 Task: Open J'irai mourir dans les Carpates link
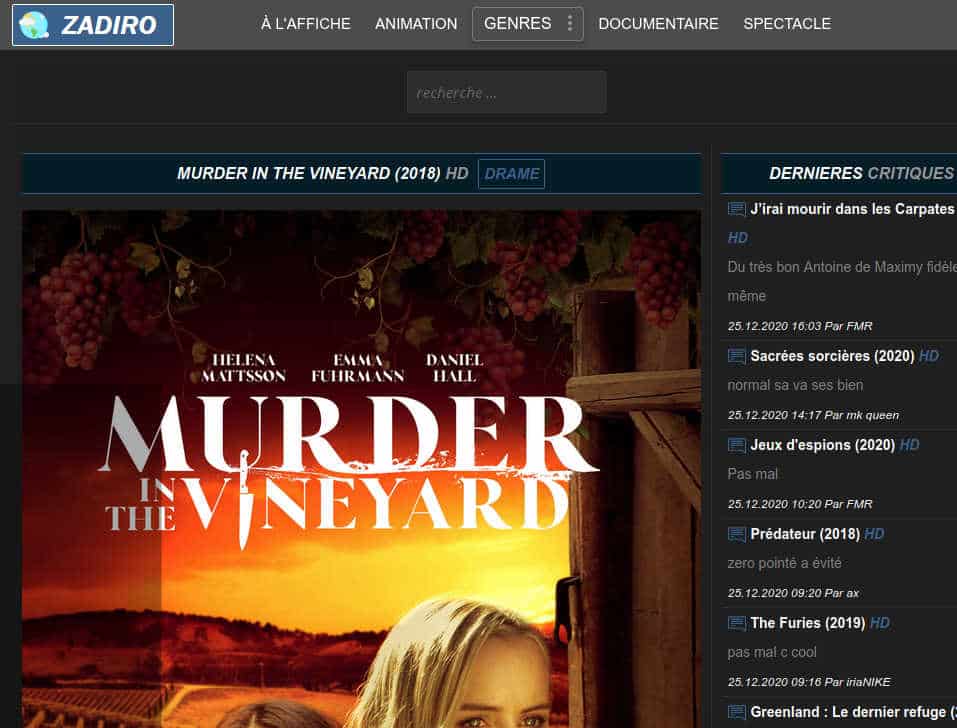point(853,209)
